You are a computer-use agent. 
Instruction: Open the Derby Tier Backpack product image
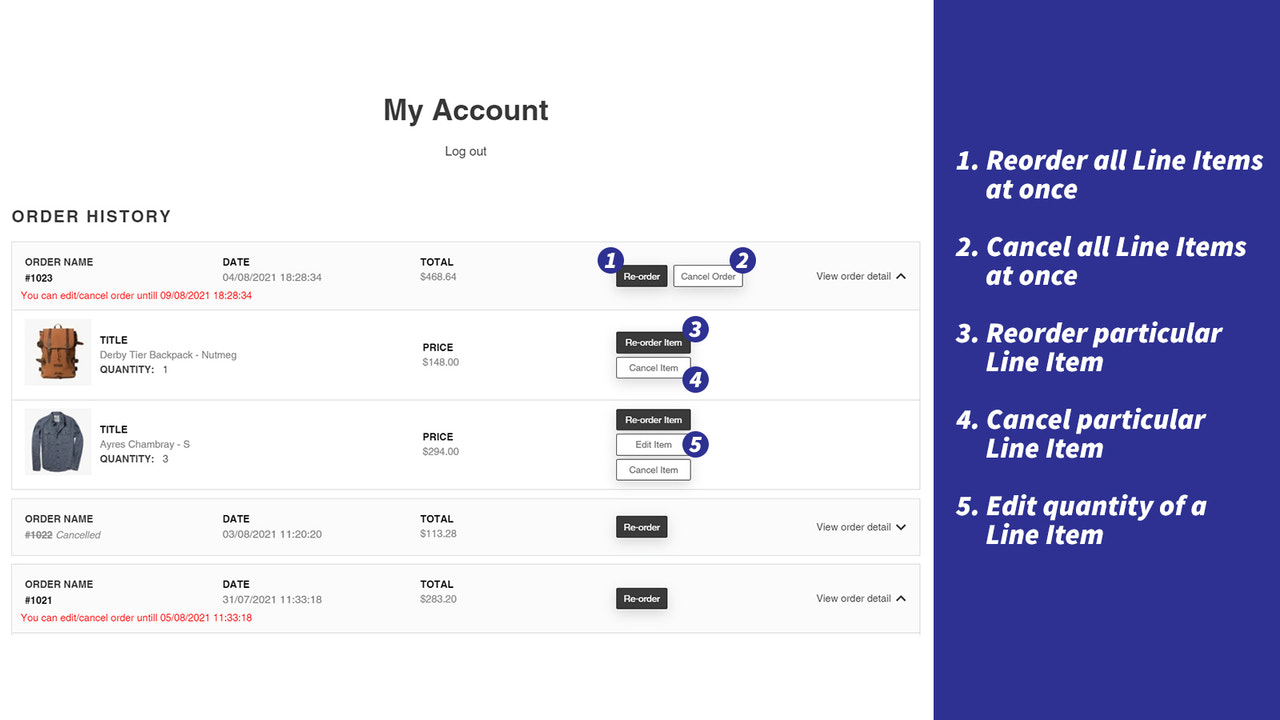tap(57, 352)
